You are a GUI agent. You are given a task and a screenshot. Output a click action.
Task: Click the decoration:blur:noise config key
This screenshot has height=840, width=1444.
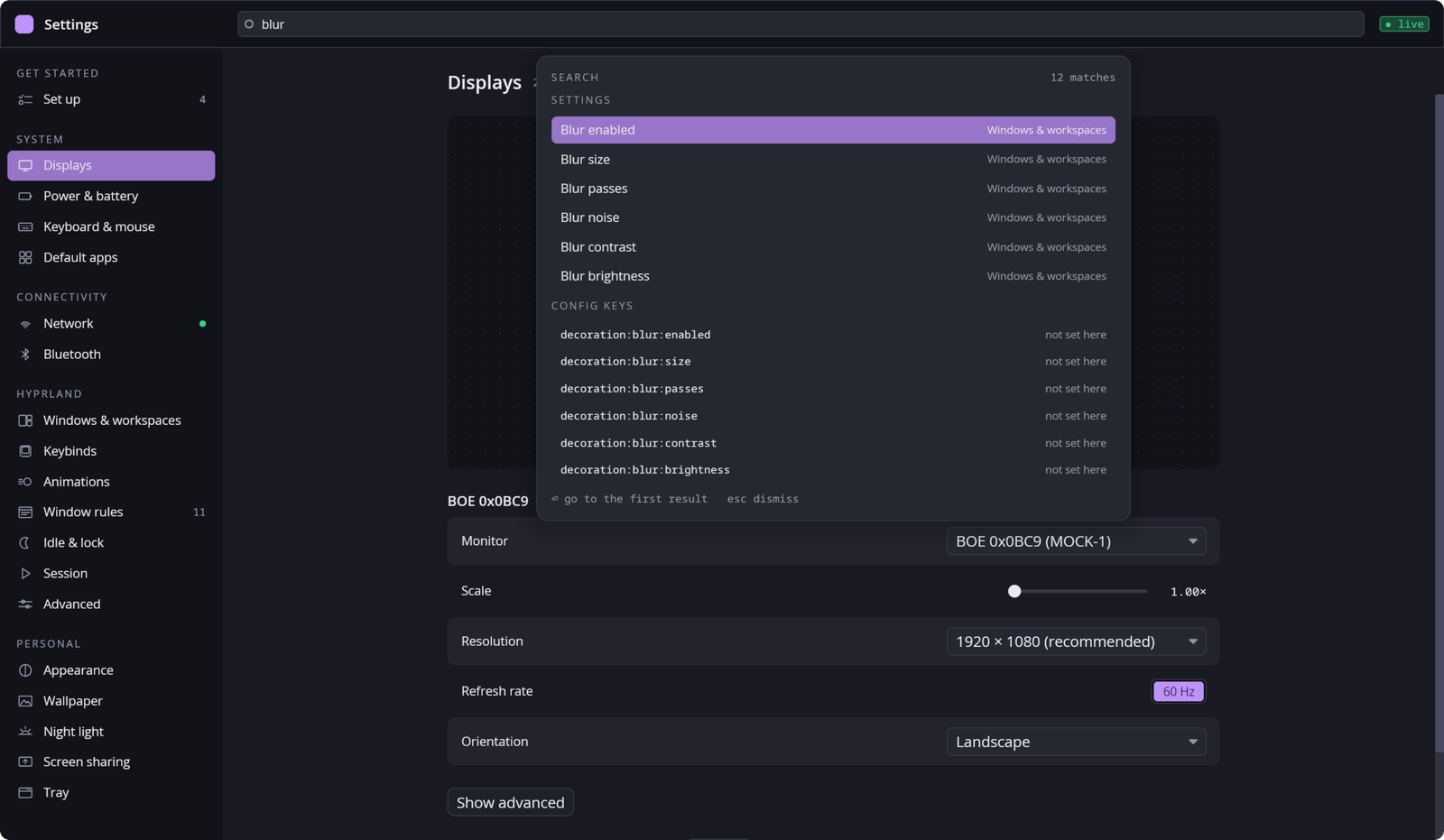[x=833, y=416]
